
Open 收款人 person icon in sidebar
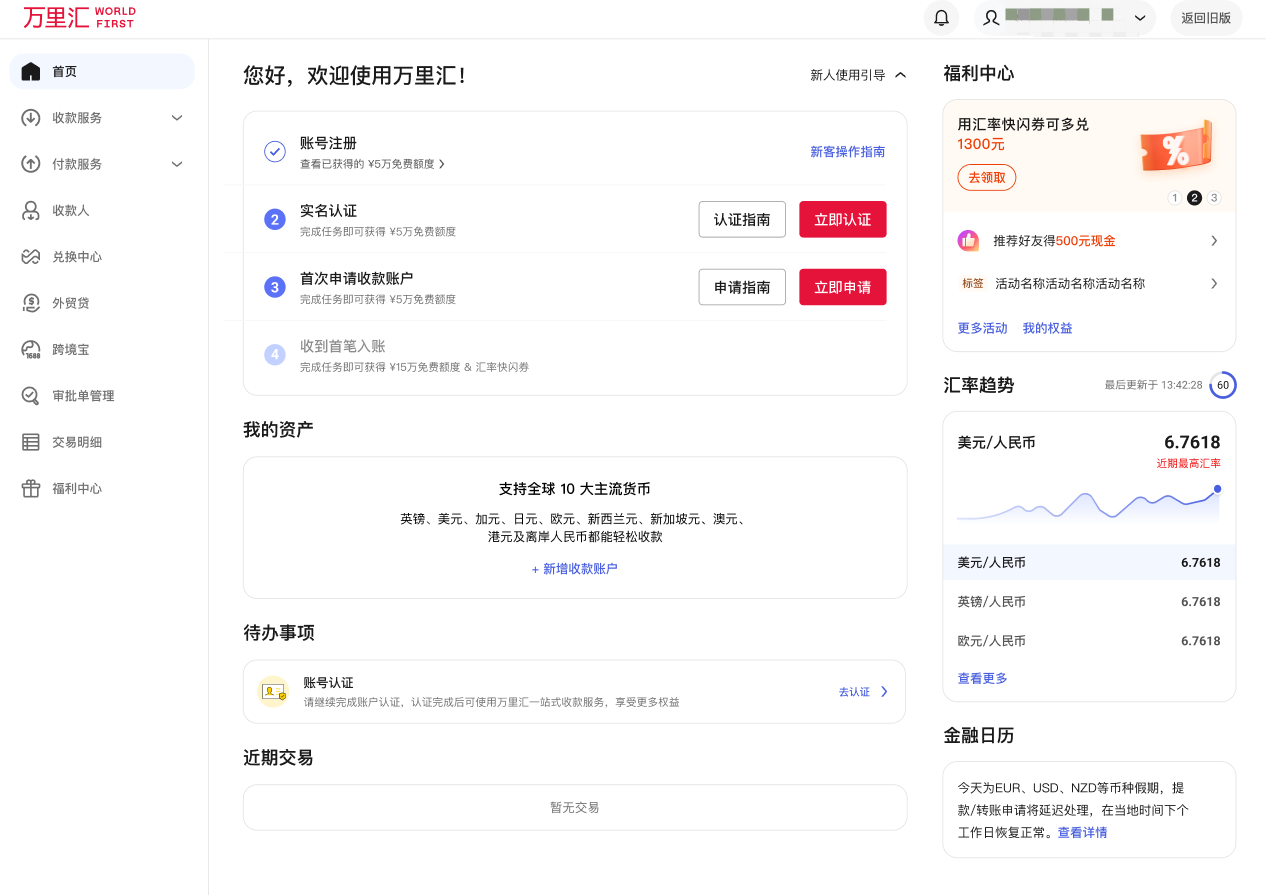[31, 210]
